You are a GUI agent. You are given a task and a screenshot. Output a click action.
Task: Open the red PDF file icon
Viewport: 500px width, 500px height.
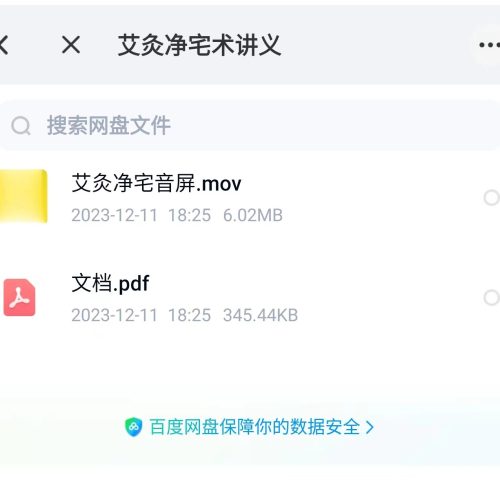(19, 297)
